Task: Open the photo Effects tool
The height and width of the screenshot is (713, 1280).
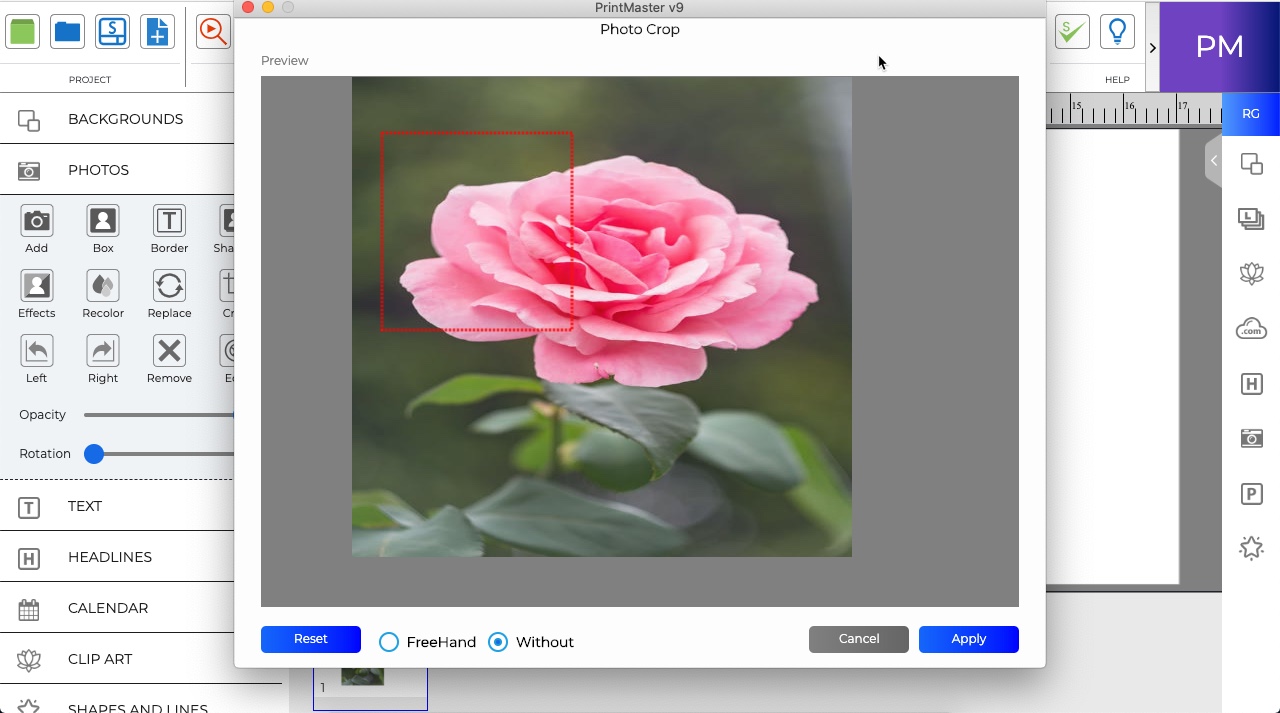Action: coord(36,293)
